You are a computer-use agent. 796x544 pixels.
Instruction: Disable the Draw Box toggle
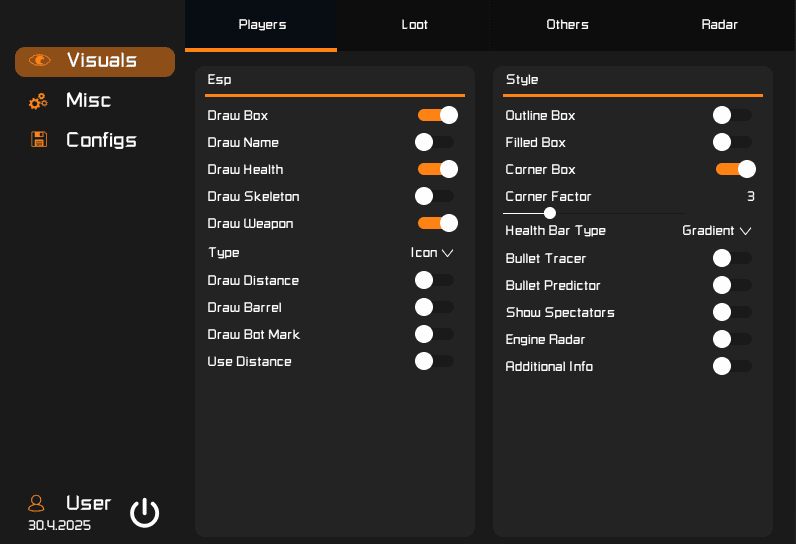pos(437,115)
